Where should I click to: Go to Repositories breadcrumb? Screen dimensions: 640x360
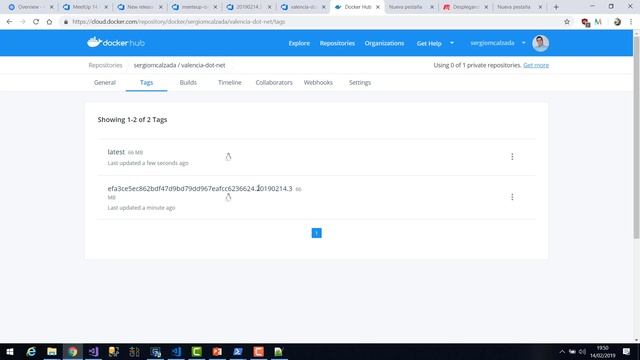coord(105,65)
